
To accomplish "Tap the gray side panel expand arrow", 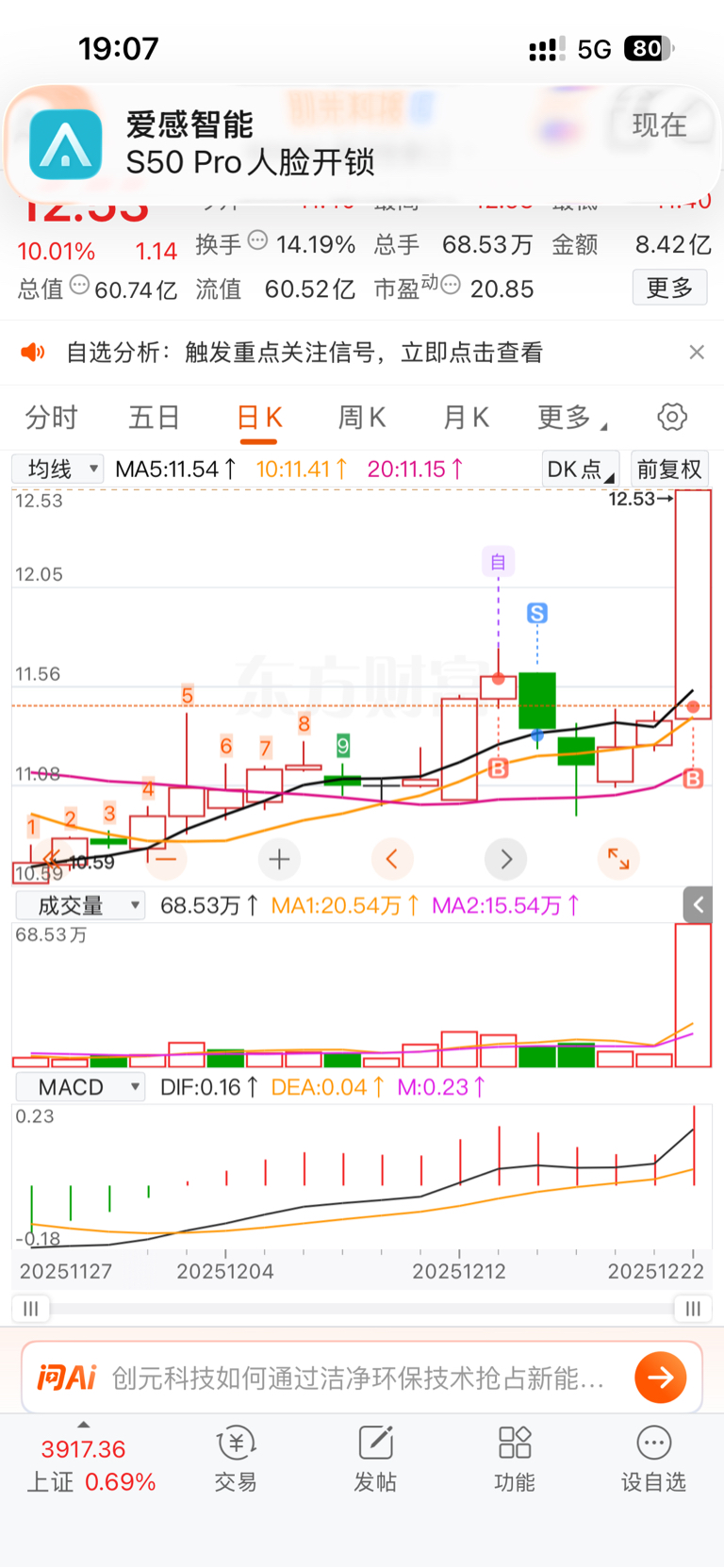I will pos(698,905).
